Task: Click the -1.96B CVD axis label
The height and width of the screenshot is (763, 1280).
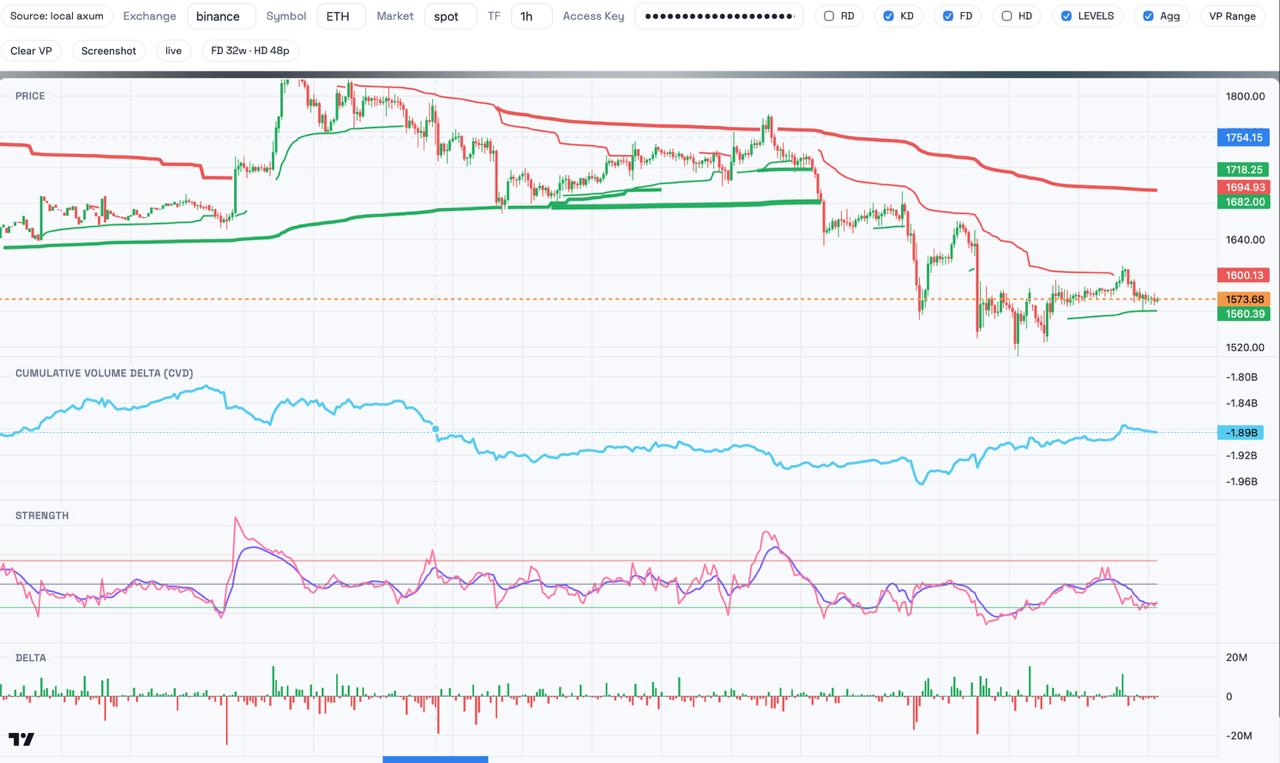Action: [1241, 481]
